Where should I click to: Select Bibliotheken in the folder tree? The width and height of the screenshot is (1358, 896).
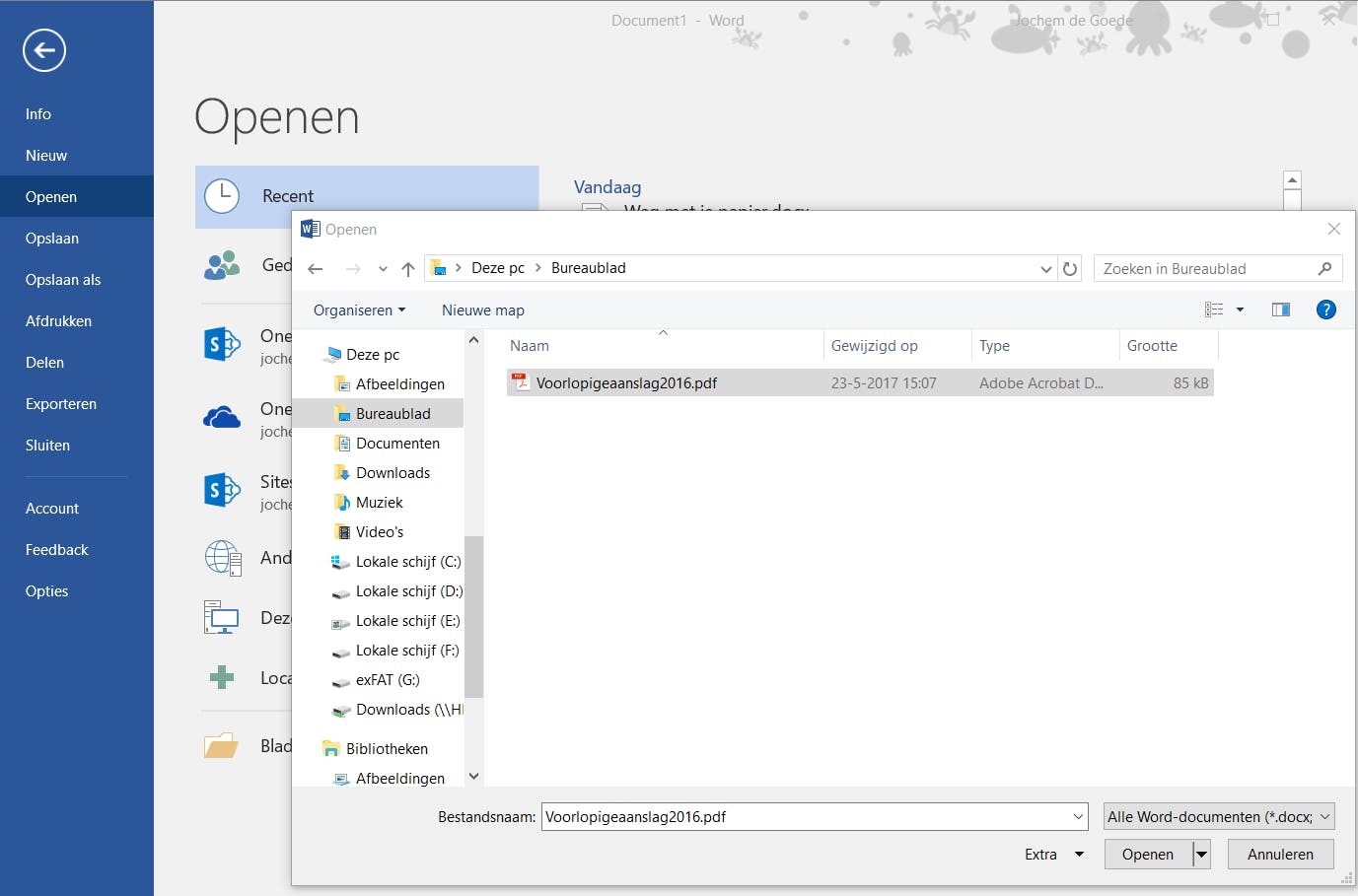point(387,749)
